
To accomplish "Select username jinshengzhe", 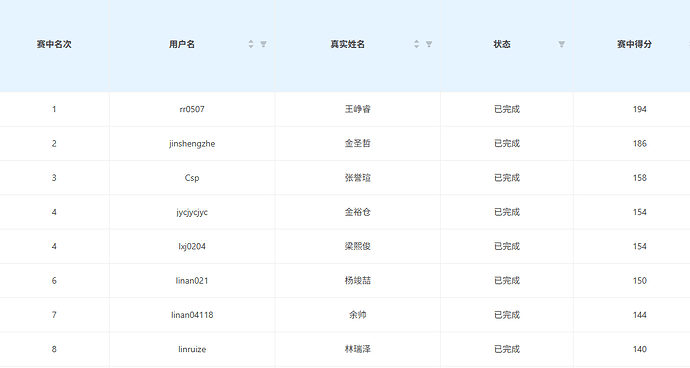I will (x=192, y=144).
